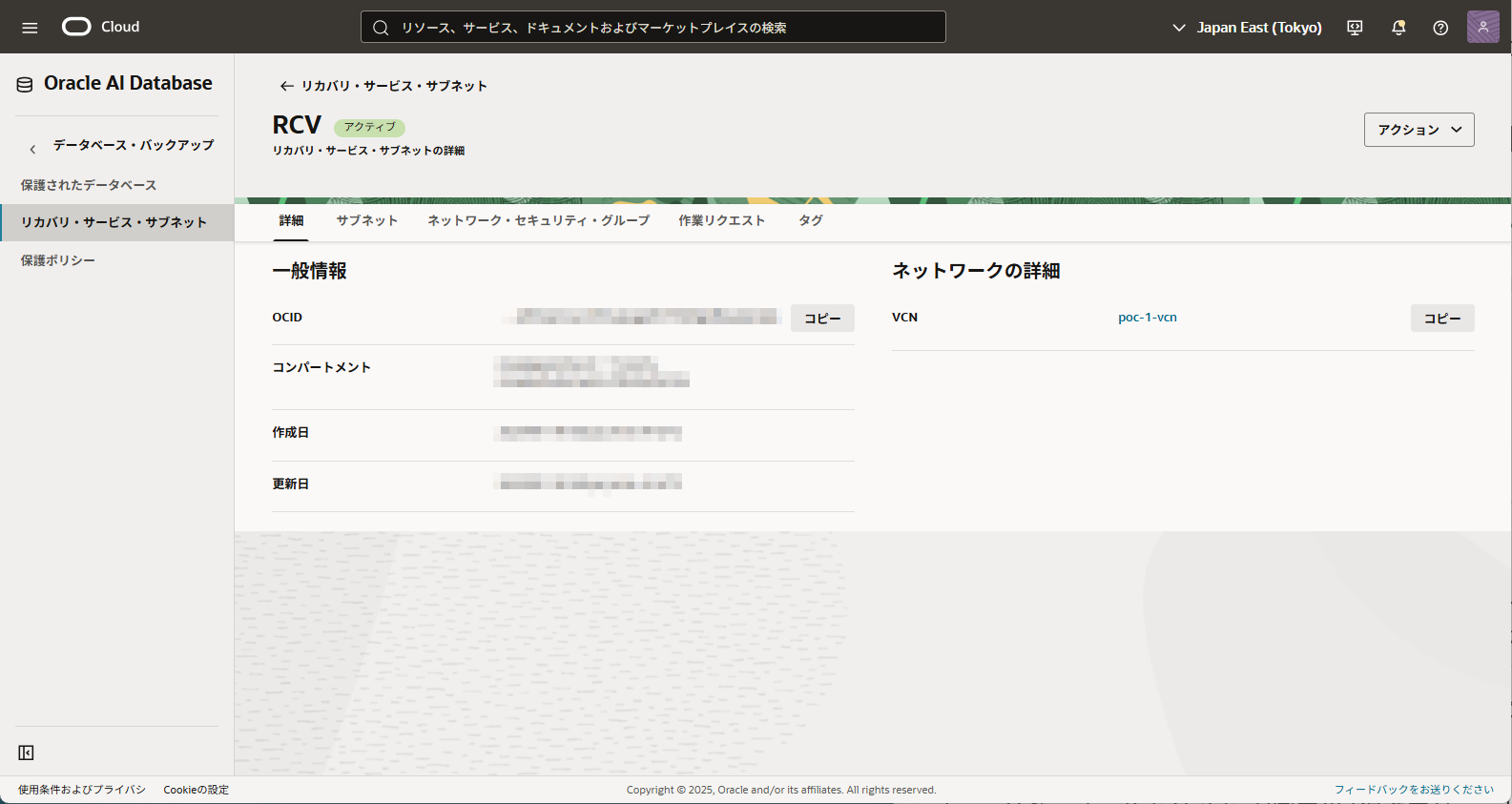This screenshot has height=804, width=1512.
Task: Click the search magnifier icon
Action: tap(381, 28)
